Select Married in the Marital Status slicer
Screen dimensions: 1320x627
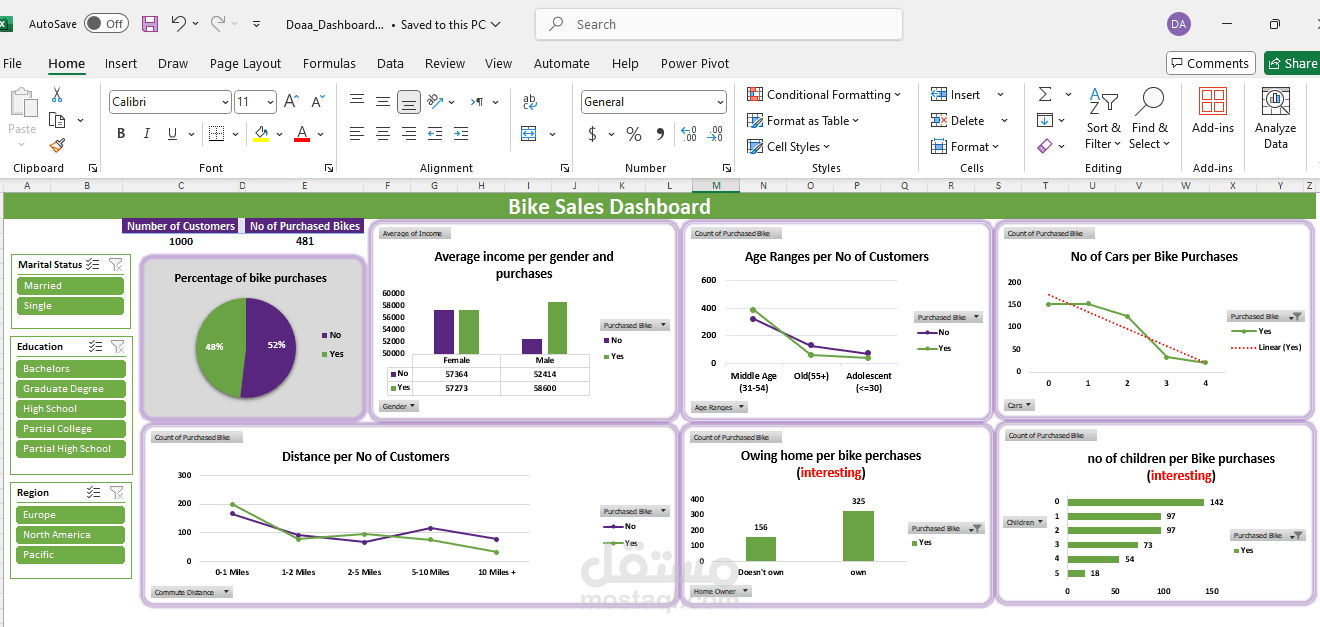(70, 285)
